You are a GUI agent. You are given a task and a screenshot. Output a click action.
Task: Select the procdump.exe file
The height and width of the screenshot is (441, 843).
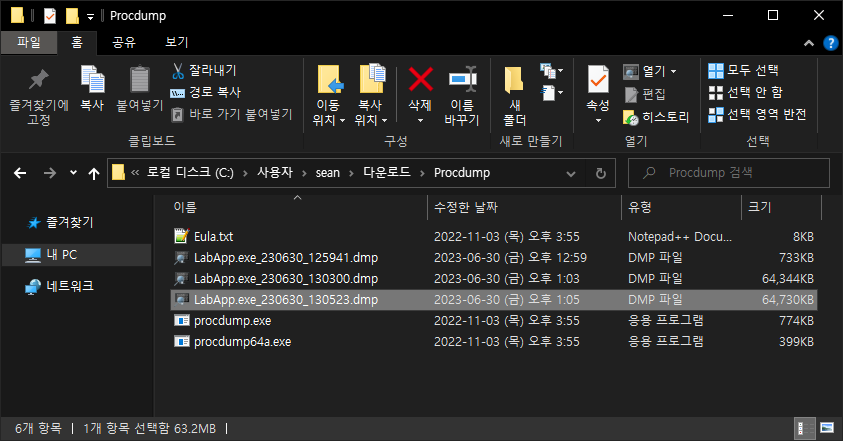point(232,321)
